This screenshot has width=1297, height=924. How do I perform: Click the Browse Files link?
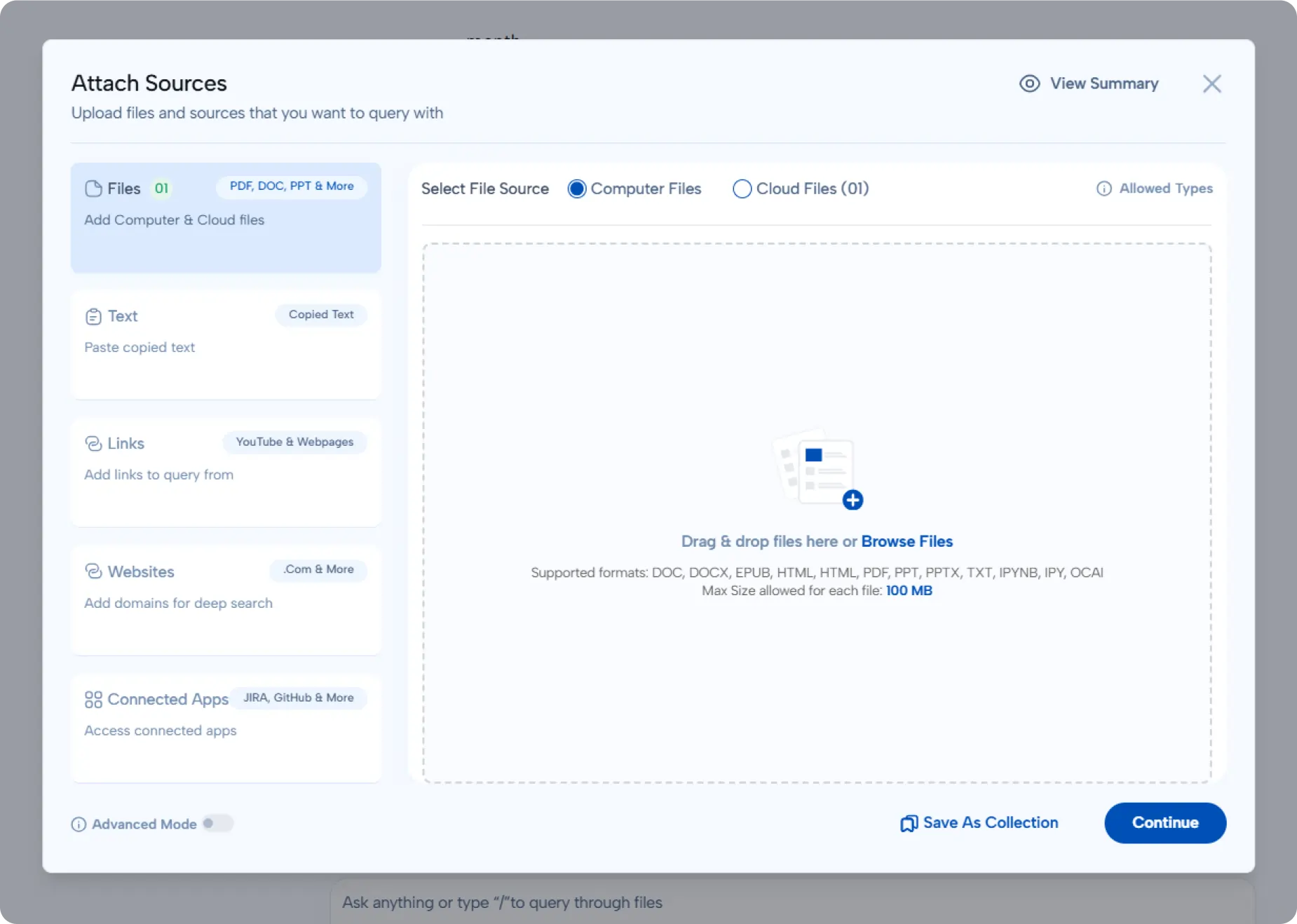point(906,541)
